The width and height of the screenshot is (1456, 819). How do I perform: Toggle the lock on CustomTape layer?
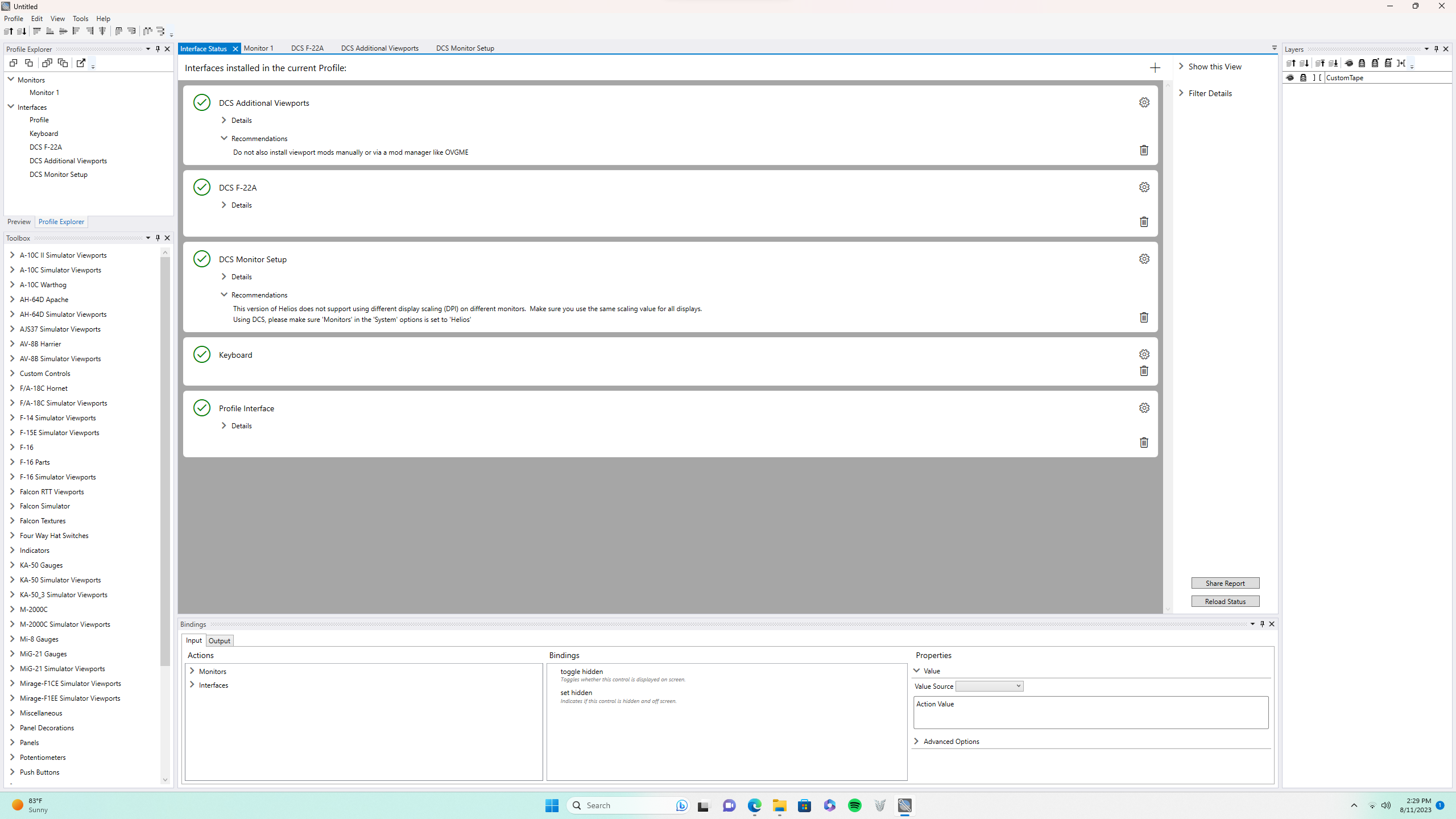(x=1303, y=77)
